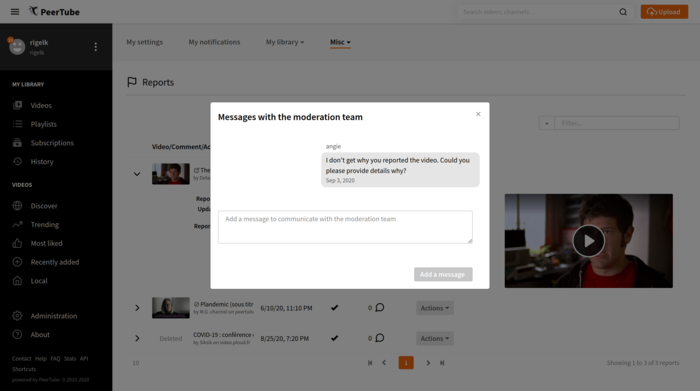This screenshot has height=391, width=700.
Task: Collapse the first expanded report row
Action: [x=137, y=174]
